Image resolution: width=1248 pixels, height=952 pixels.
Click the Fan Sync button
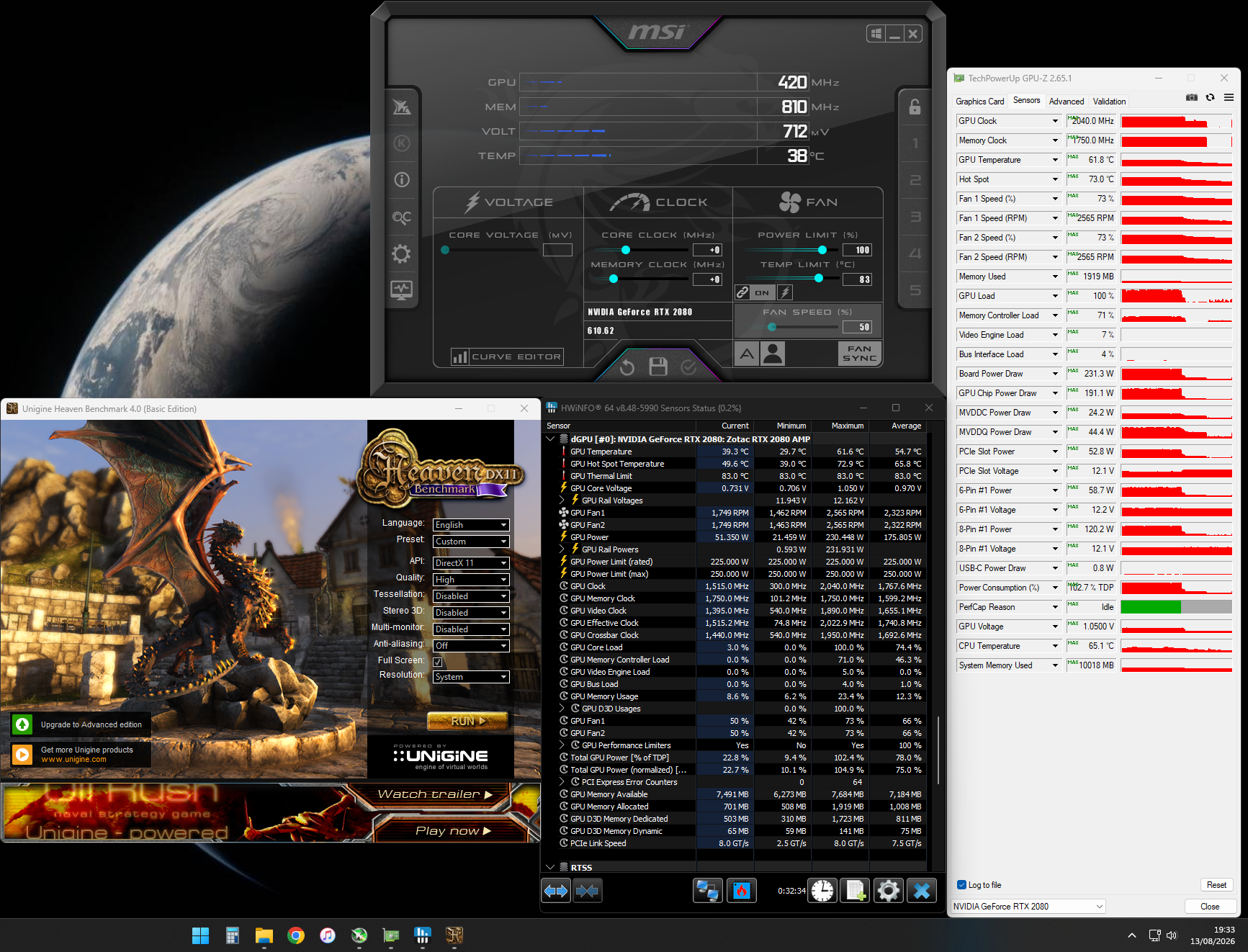[x=860, y=354]
